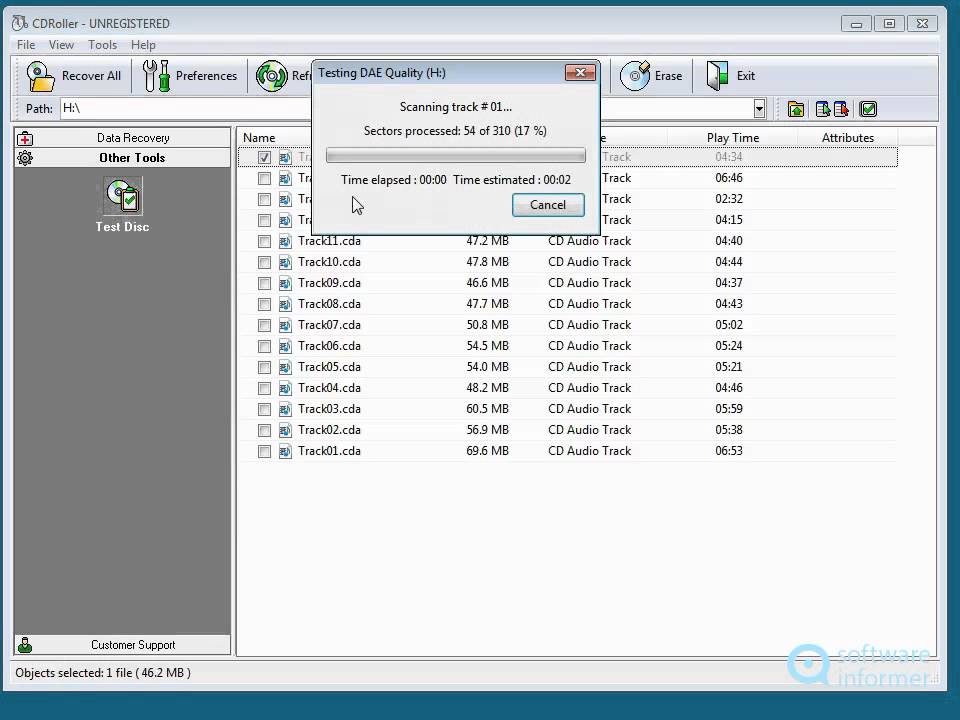
Task: Open the File menu
Action: coord(26,45)
